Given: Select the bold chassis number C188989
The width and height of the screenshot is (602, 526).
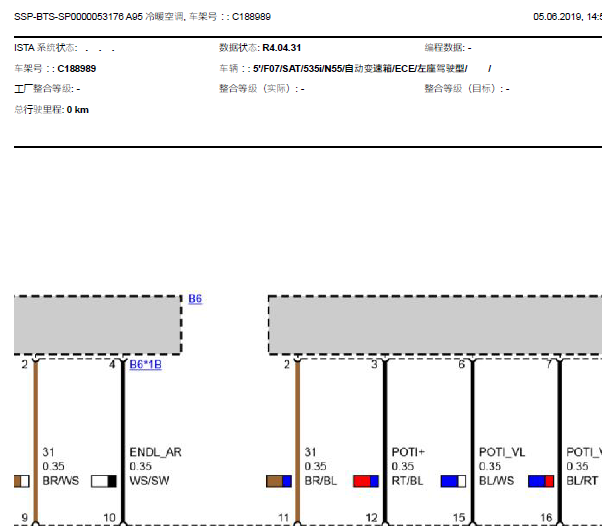Looking at the screenshot, I should pos(76,69).
